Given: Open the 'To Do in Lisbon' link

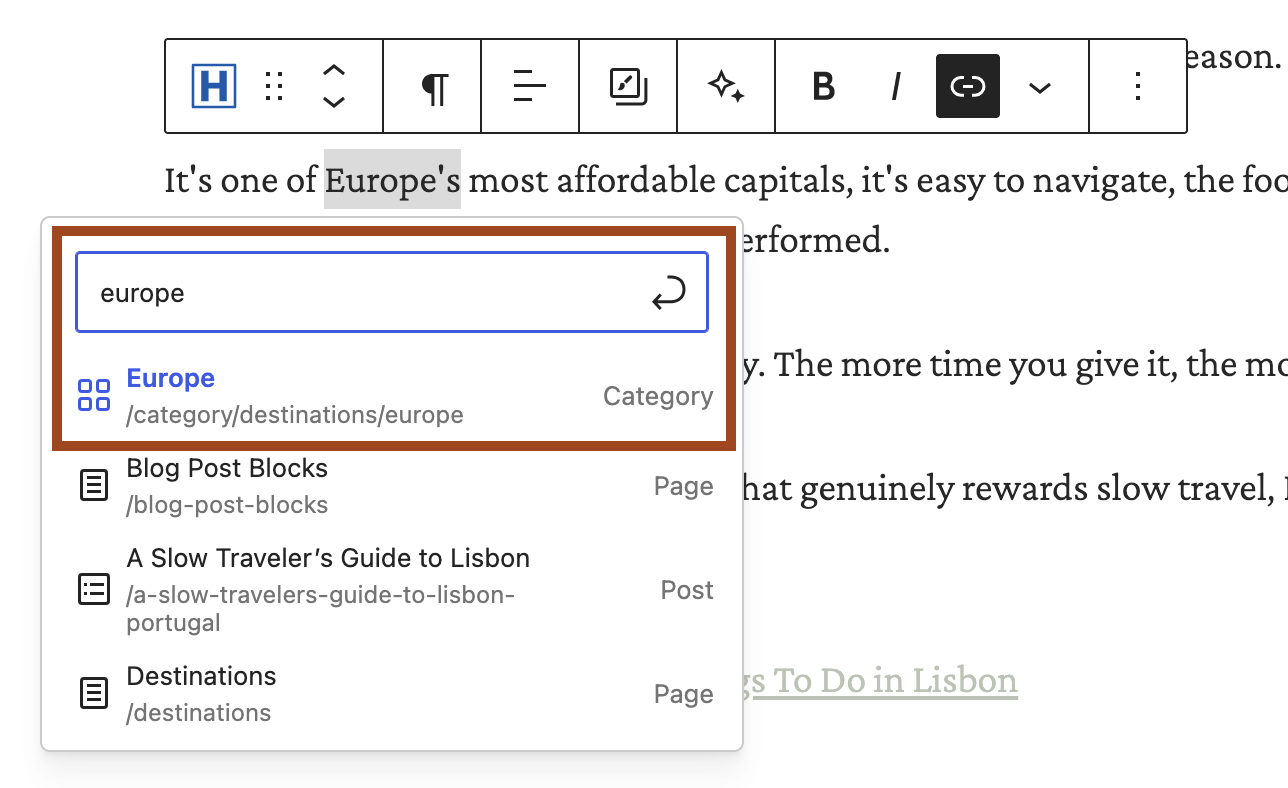Looking at the screenshot, I should click(x=895, y=681).
